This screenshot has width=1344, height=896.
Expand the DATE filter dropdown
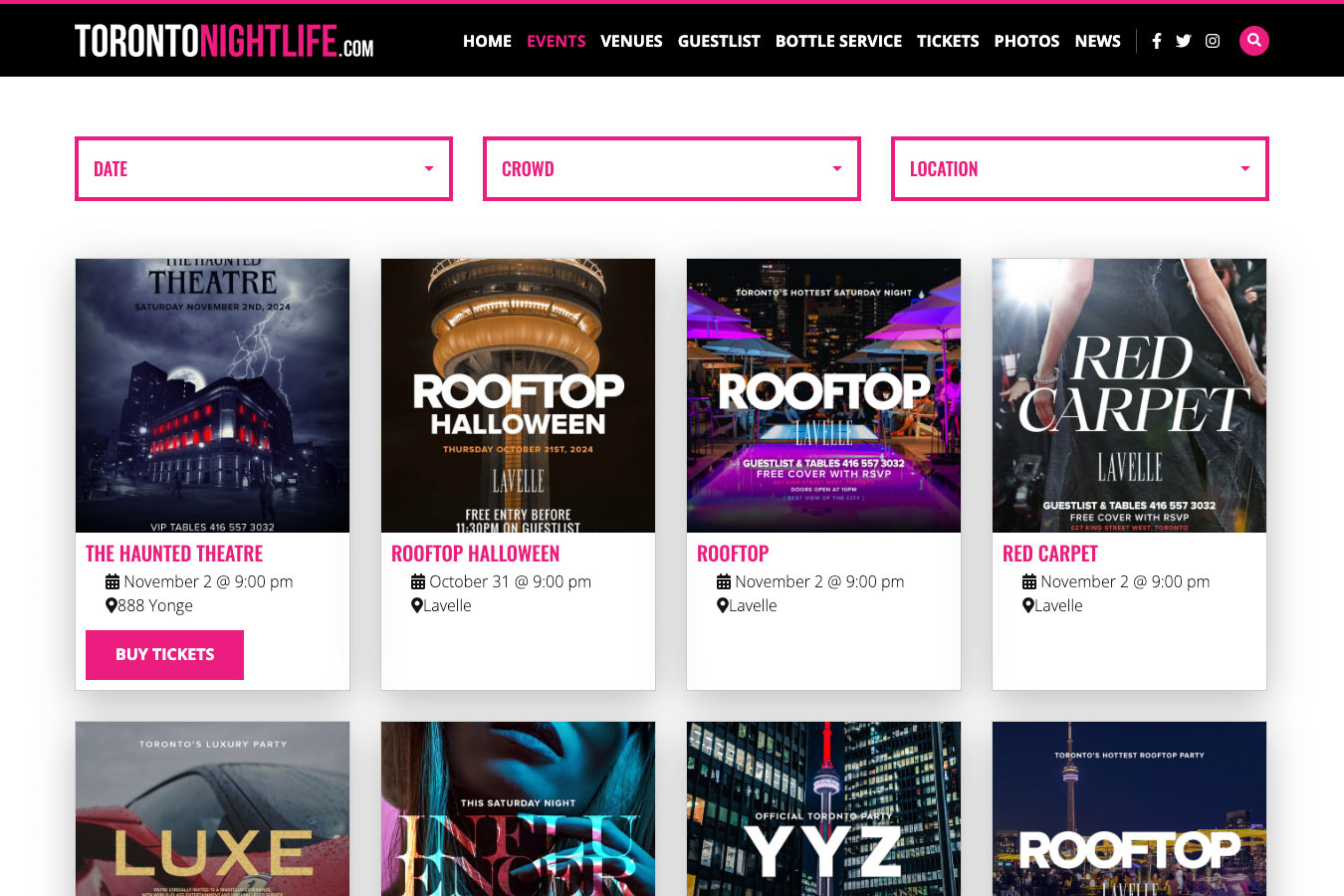pos(264,169)
